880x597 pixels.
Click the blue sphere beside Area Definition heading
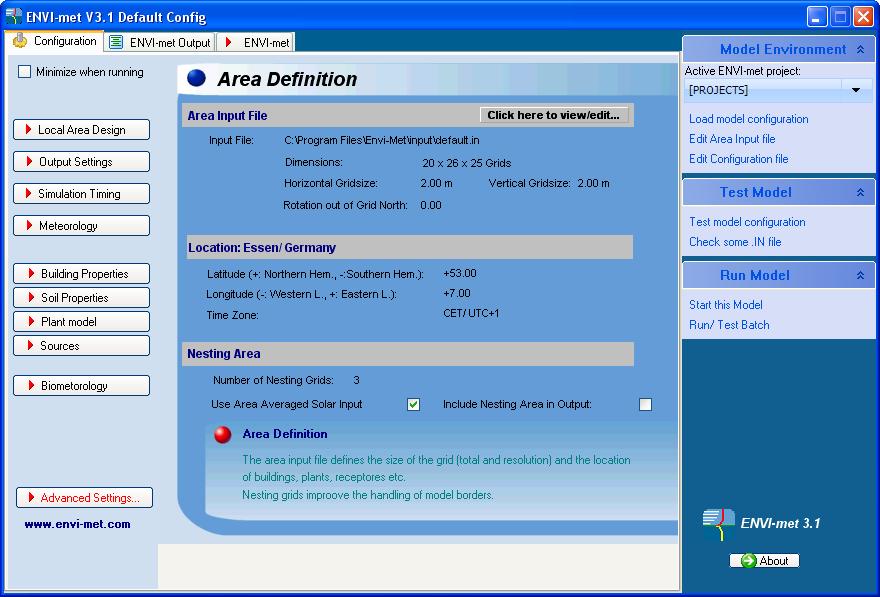tap(196, 78)
